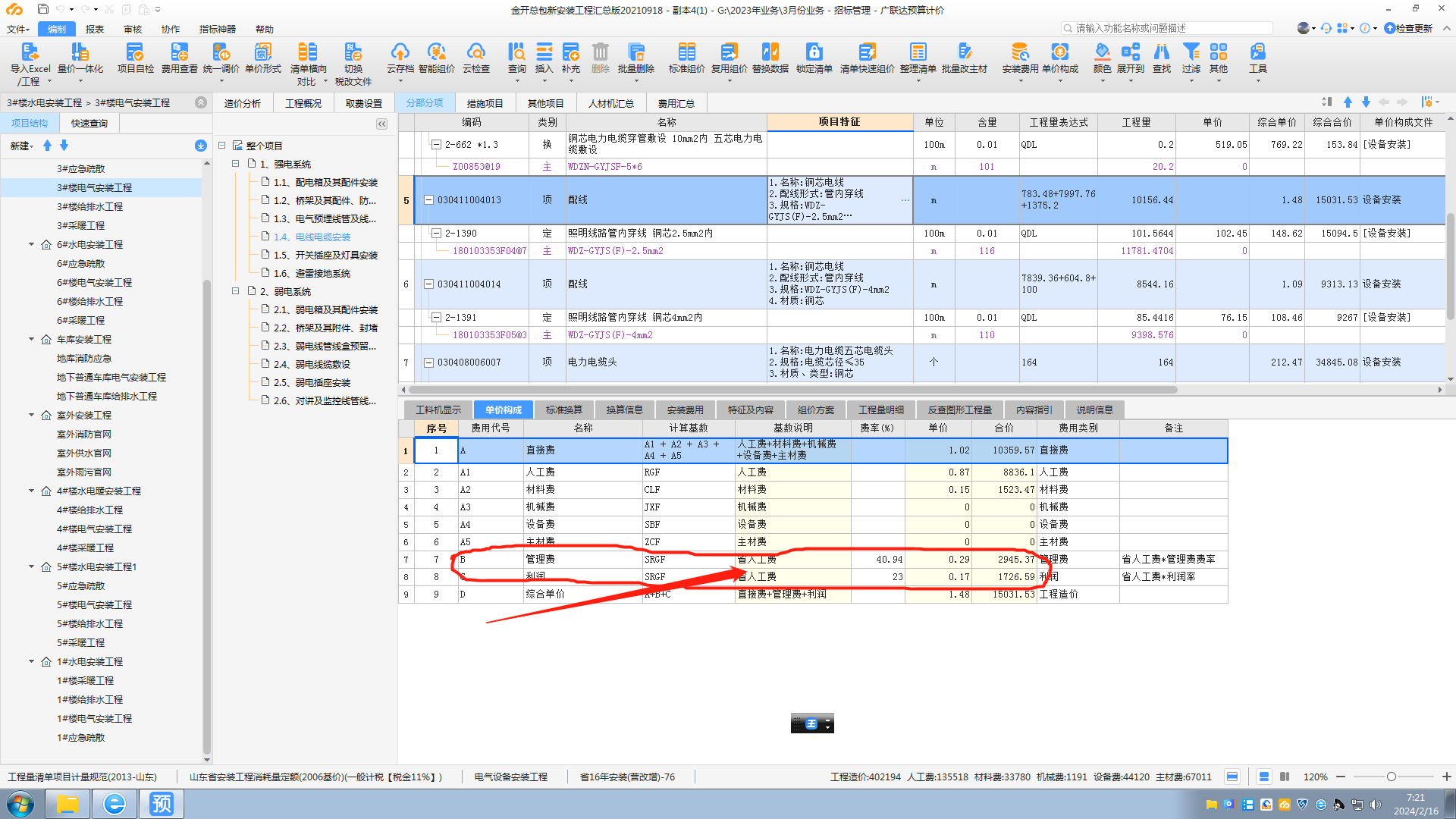1456x819 pixels.
Task: Open the 单价形式 icon
Action: (x=262, y=52)
